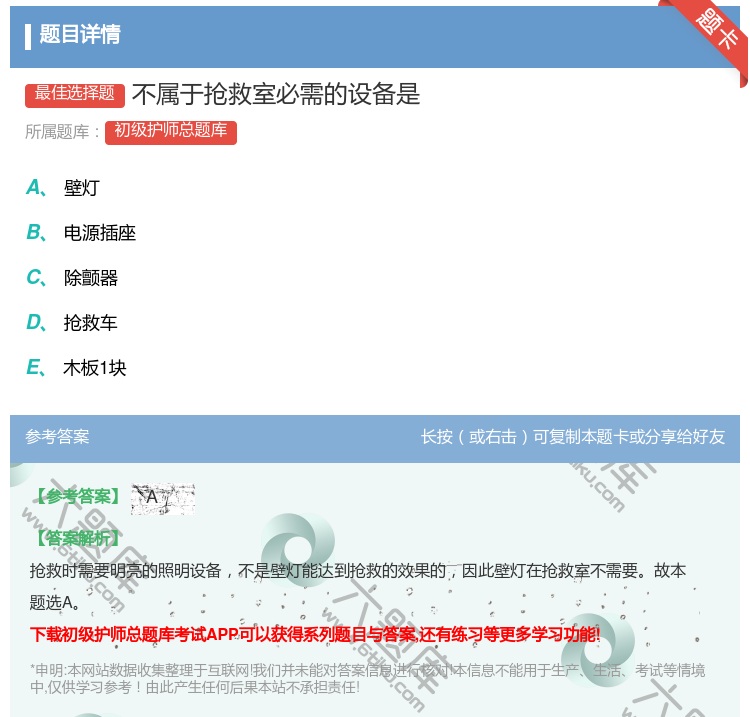Click the 题目详情 header title
This screenshot has height=717, width=750.
click(79, 34)
